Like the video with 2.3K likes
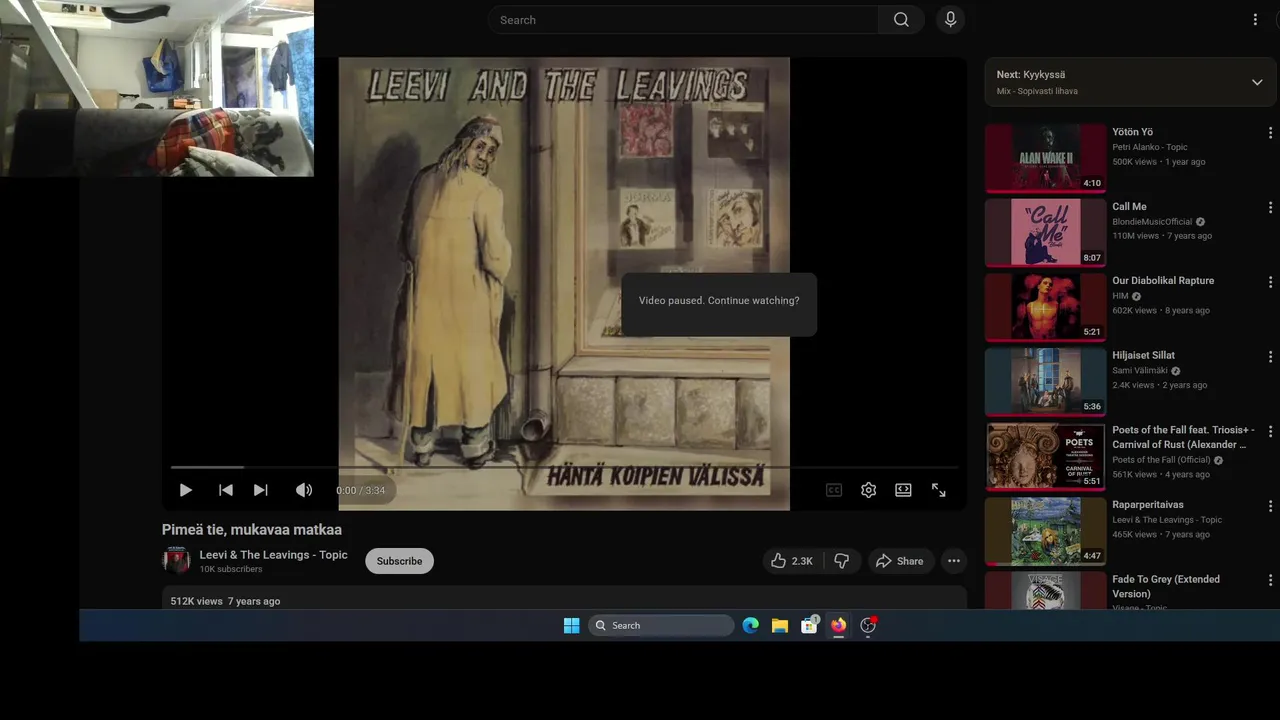1280x720 pixels. (791, 561)
